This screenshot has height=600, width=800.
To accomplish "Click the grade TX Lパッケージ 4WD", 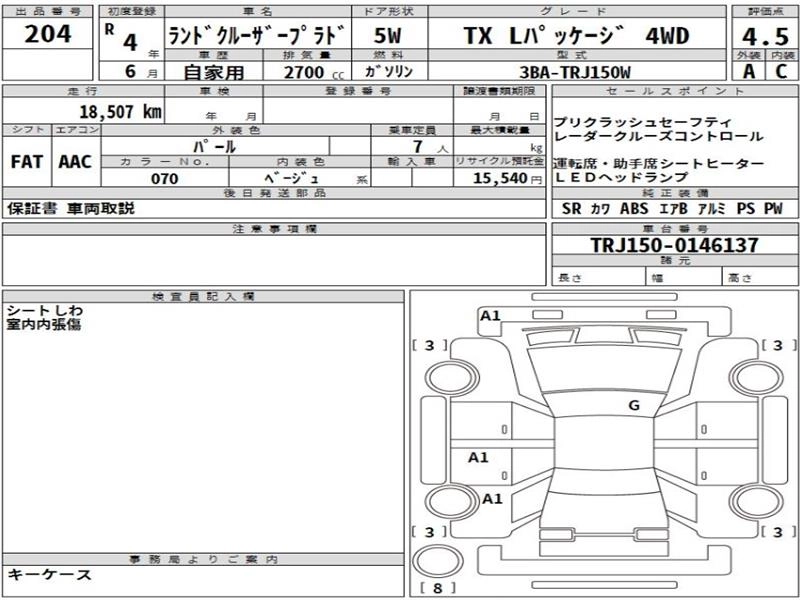I will 577,36.
